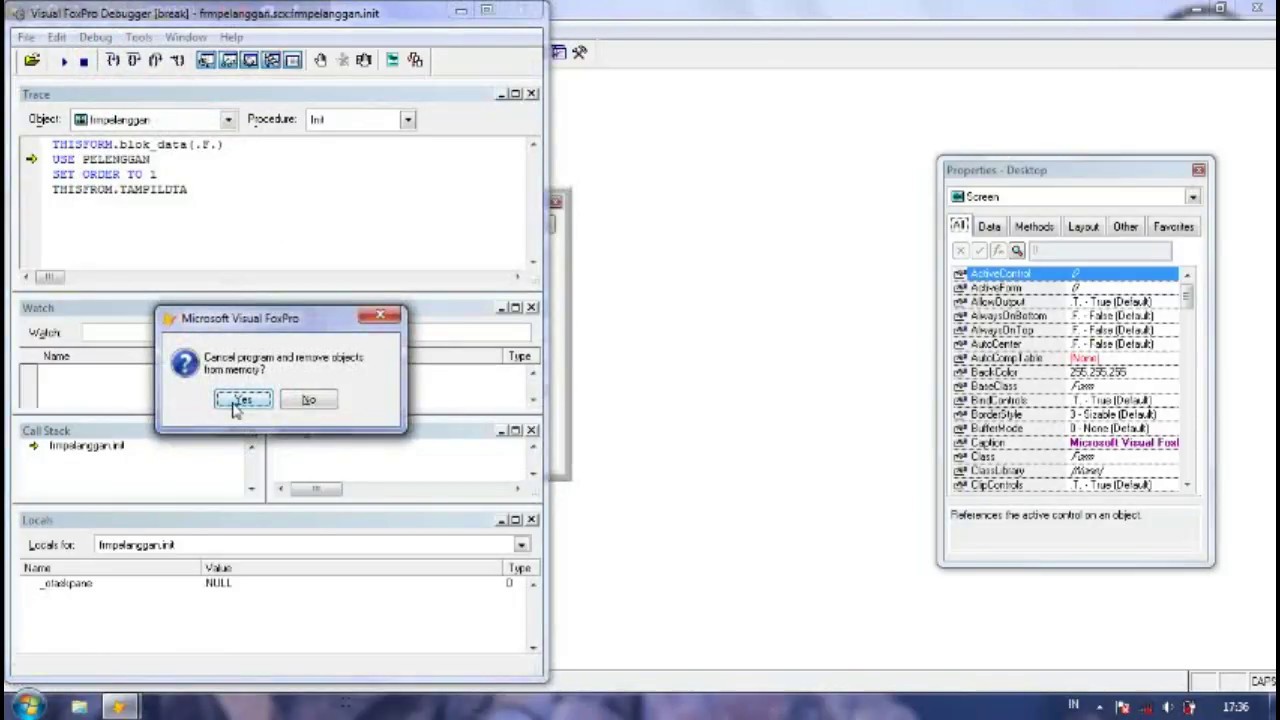Click code line USE PELENGGAN
This screenshot has width=1280, height=720.
(x=101, y=160)
